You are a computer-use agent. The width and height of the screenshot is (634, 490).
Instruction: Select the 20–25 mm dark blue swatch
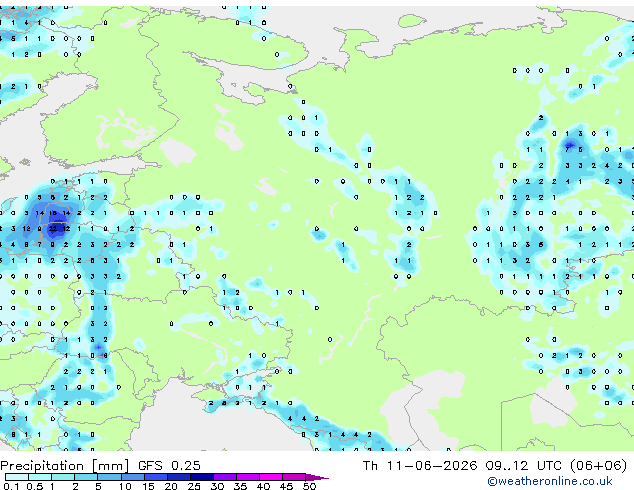point(178,477)
